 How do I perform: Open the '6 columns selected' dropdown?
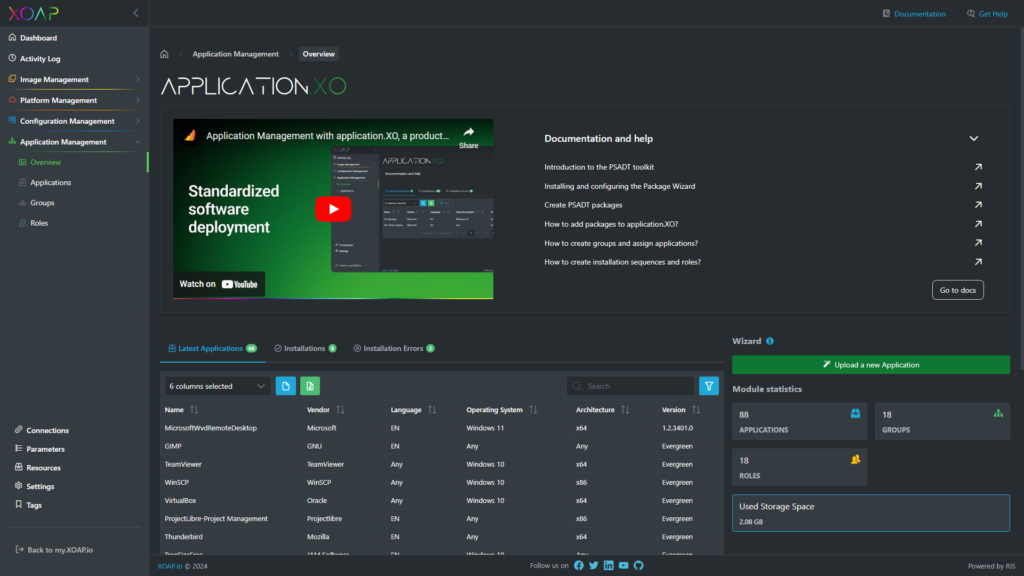tap(217, 386)
